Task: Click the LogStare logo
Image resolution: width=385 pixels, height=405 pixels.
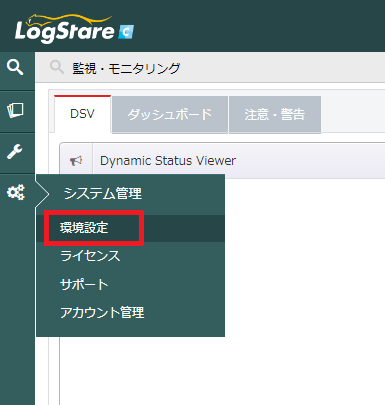Action: click(x=74, y=28)
